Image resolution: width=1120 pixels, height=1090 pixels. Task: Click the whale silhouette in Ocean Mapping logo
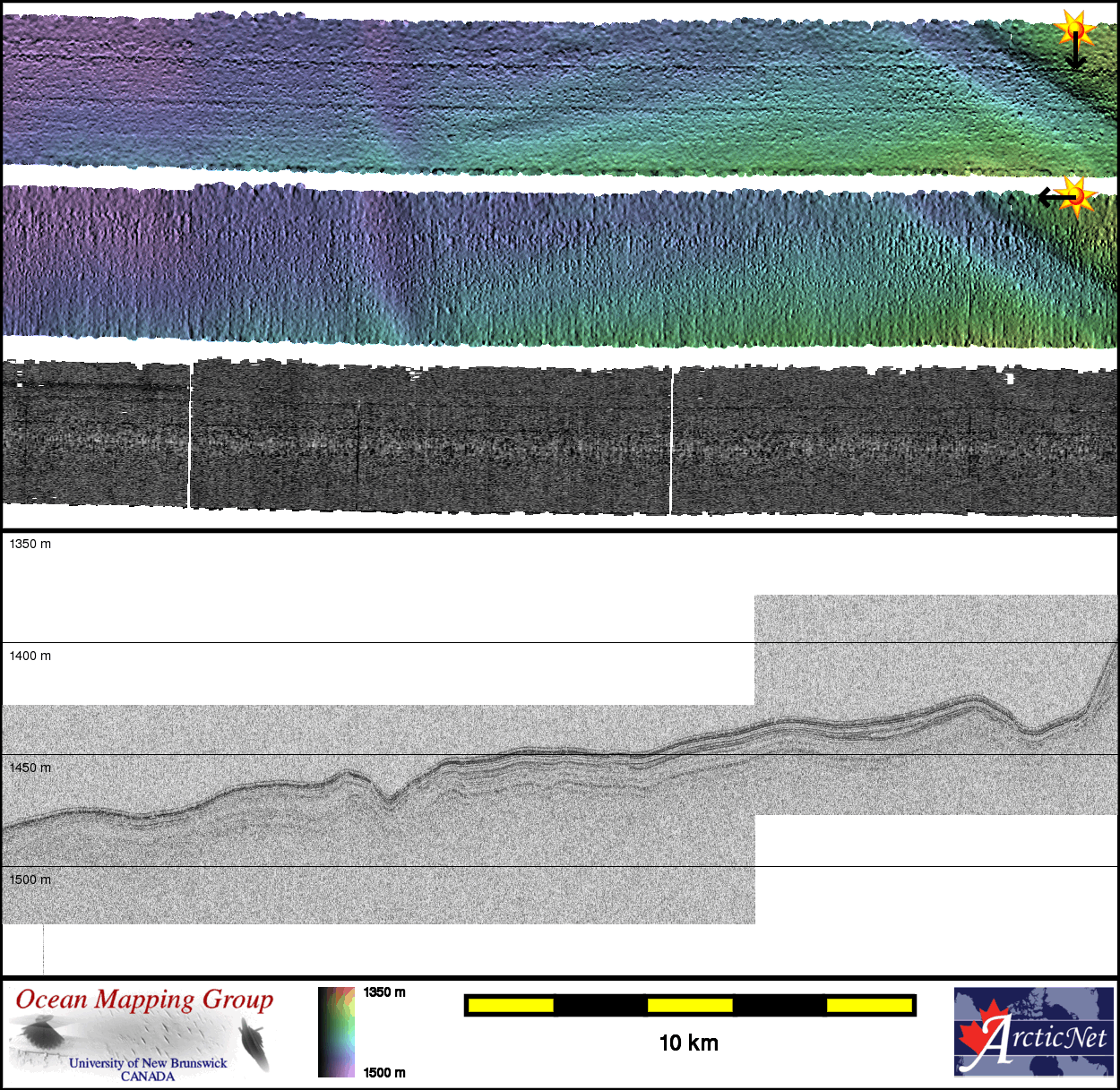pyautogui.click(x=255, y=1046)
